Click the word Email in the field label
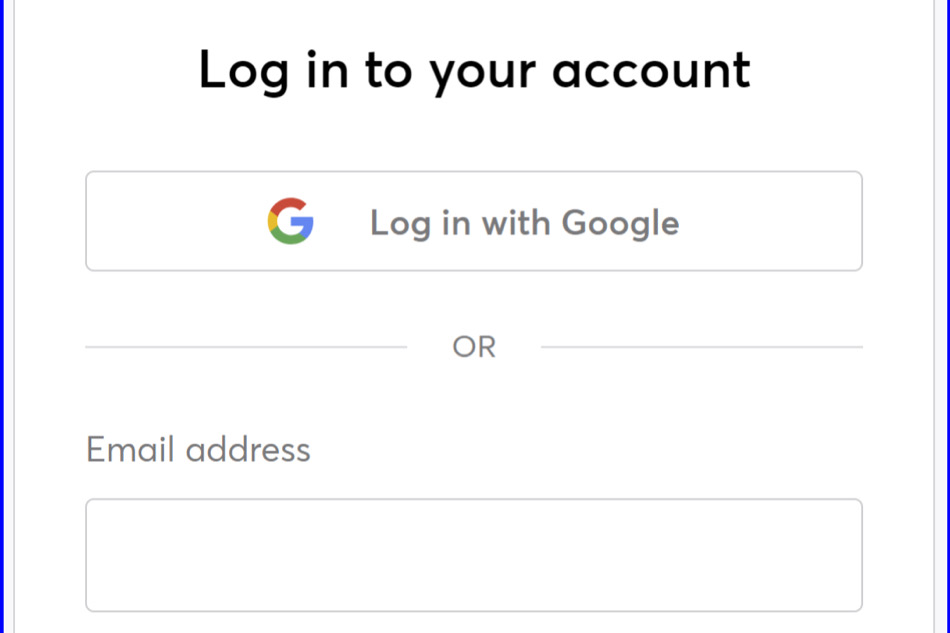 130,449
